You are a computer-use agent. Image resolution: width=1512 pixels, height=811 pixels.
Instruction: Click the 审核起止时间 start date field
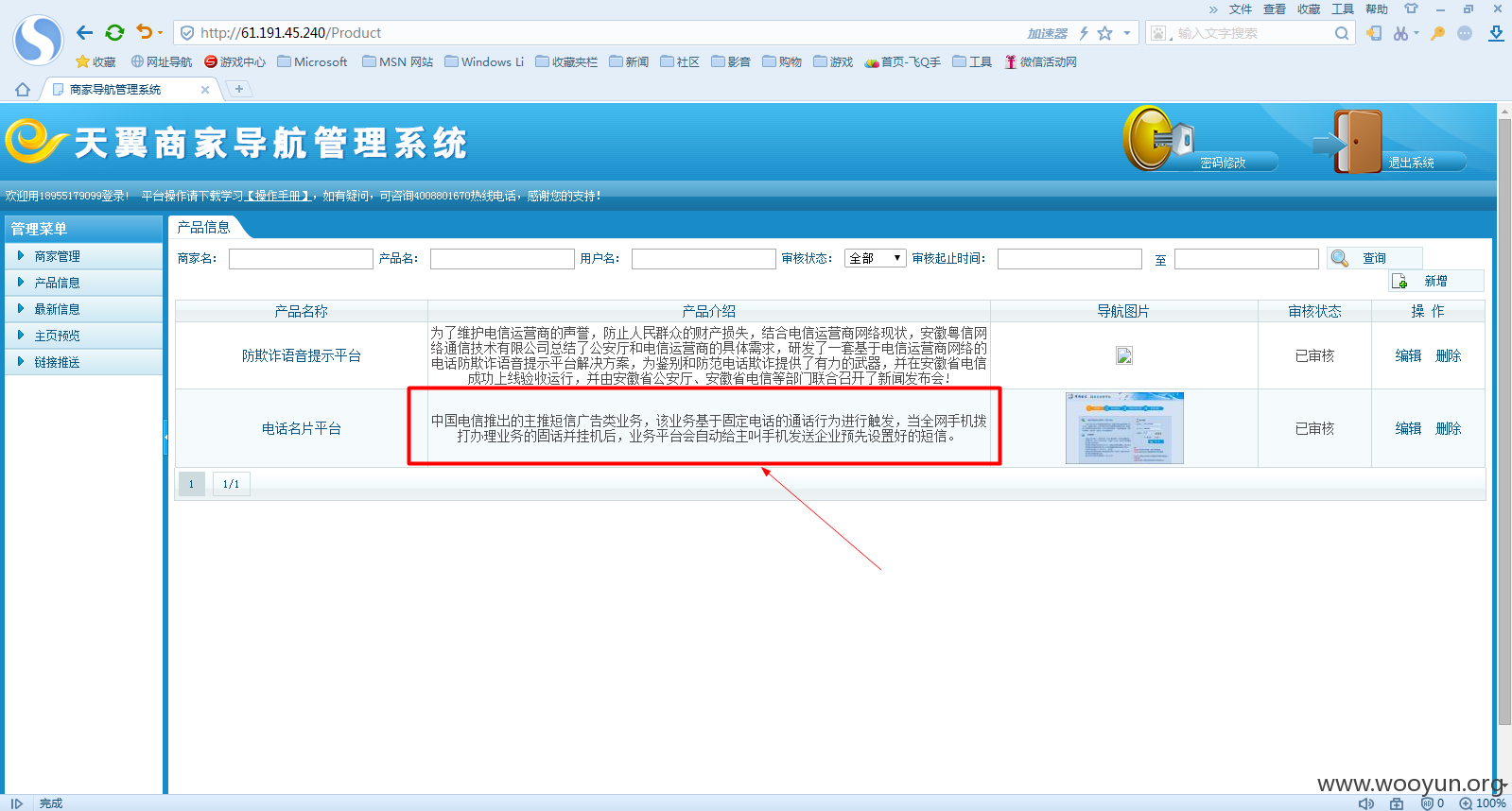[x=1069, y=259]
